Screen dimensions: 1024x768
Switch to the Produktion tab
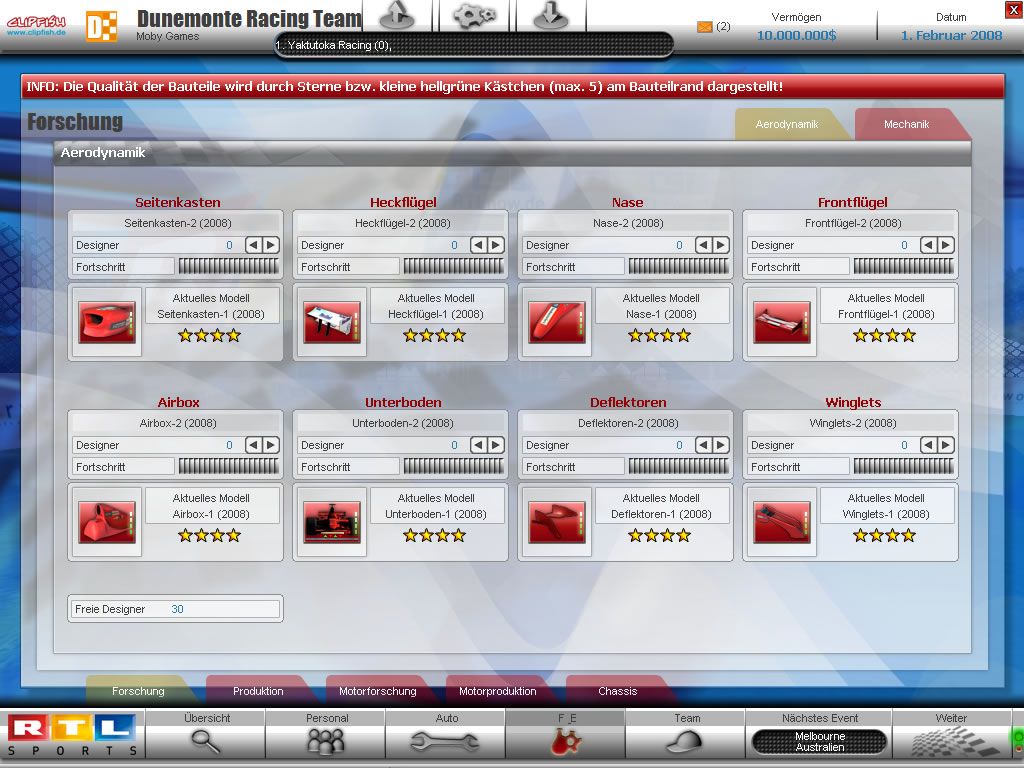coord(258,691)
